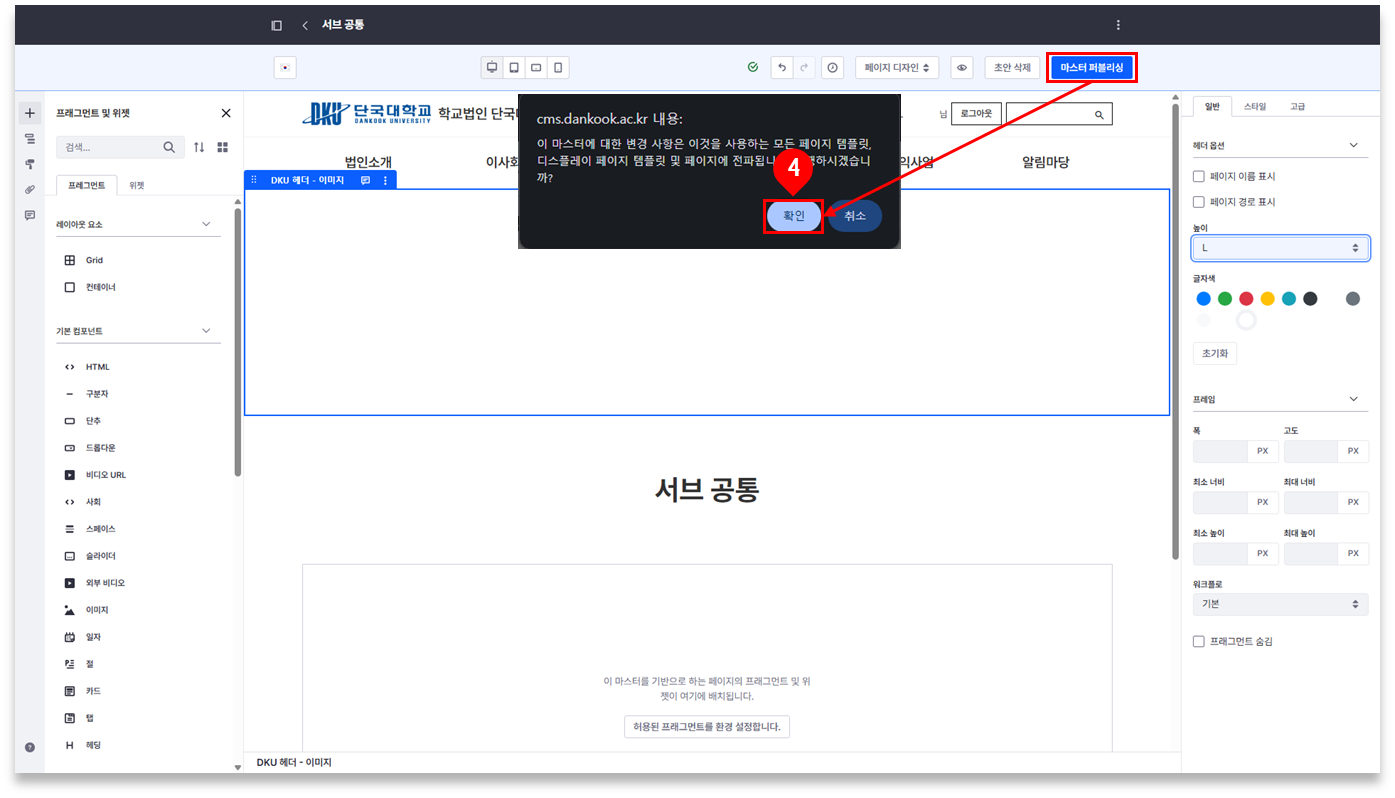
Task: Open the 높이 dropdown showing L
Action: tap(1280, 248)
